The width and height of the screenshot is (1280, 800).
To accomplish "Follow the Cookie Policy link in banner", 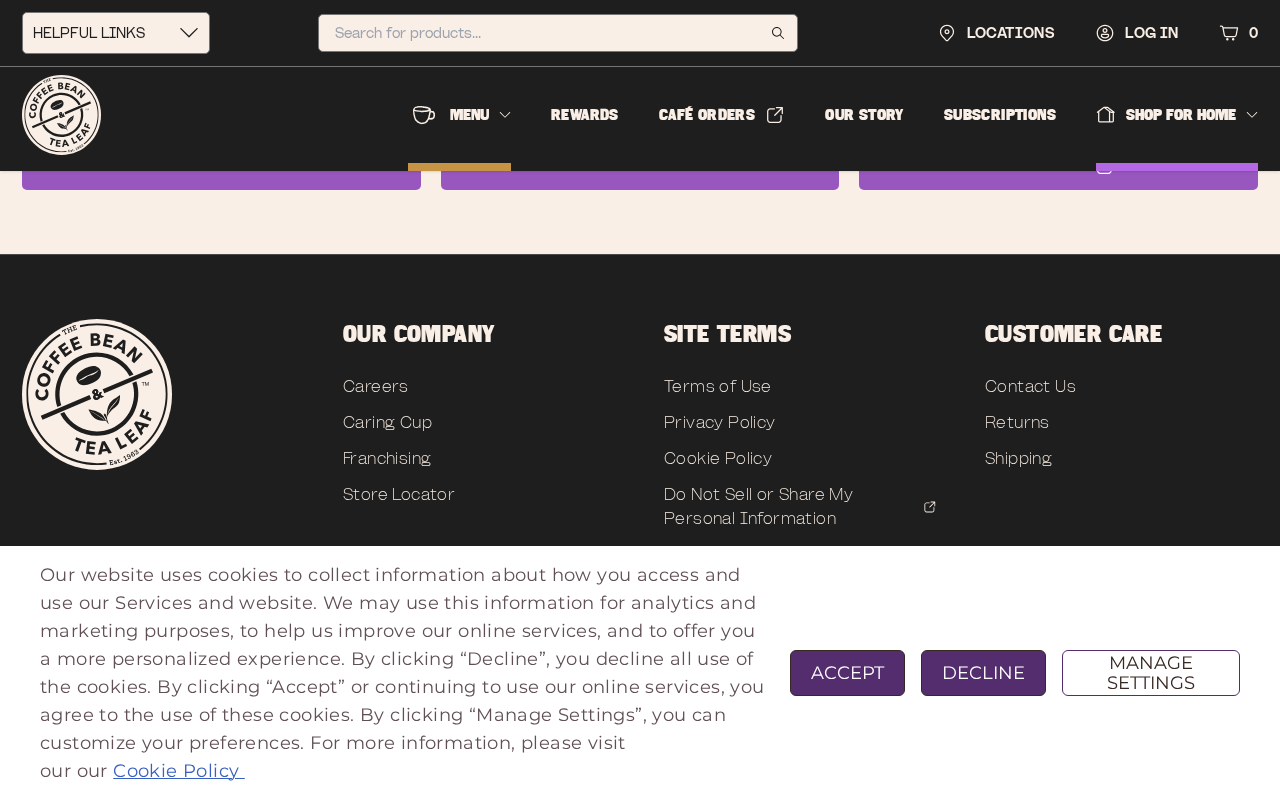I will pyautogui.click(x=178, y=771).
